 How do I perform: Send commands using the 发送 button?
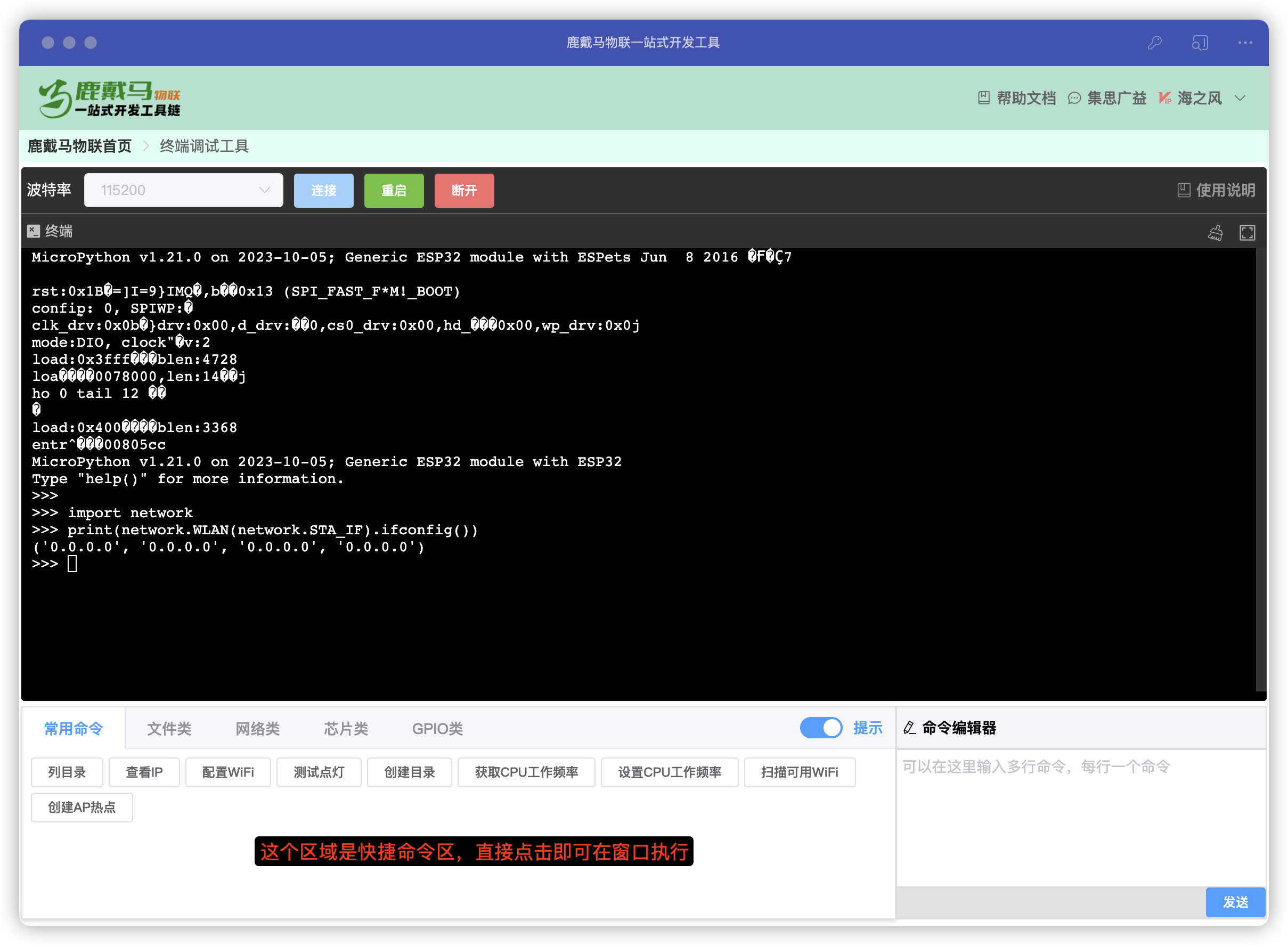(x=1235, y=902)
